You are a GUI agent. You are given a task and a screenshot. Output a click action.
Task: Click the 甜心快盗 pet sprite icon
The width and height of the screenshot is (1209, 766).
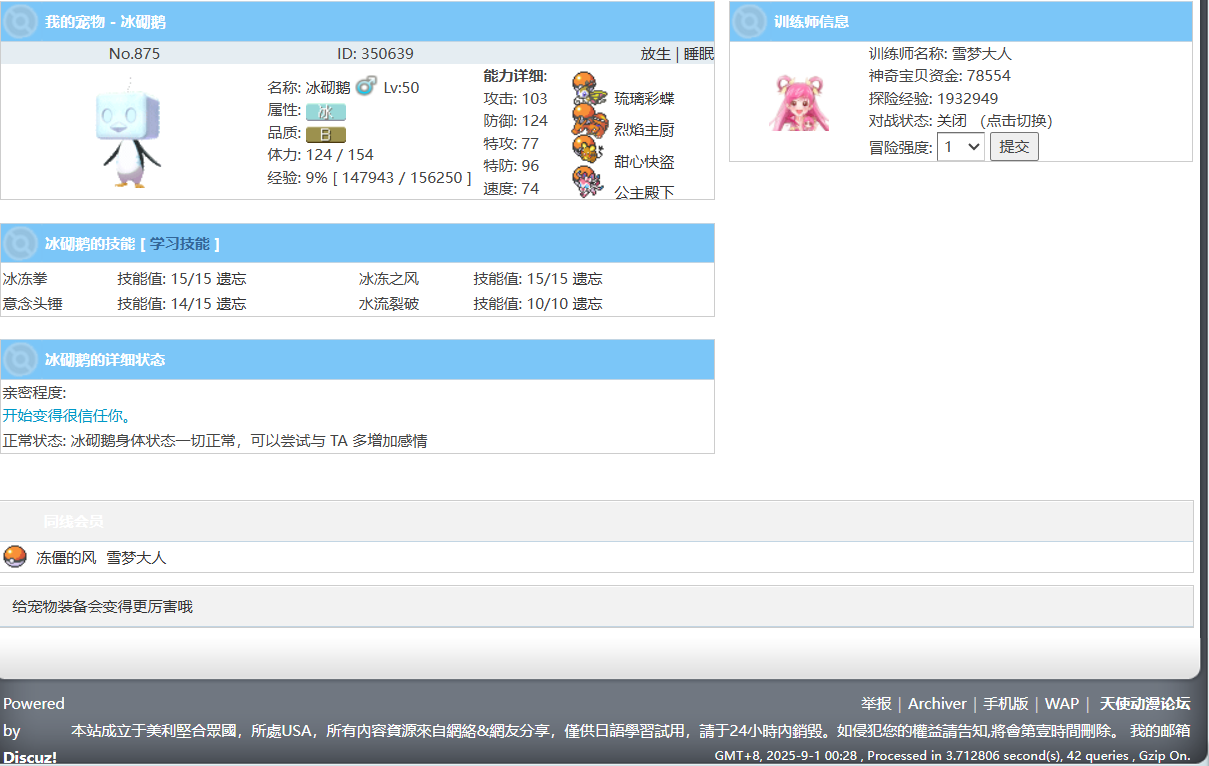[x=588, y=152]
